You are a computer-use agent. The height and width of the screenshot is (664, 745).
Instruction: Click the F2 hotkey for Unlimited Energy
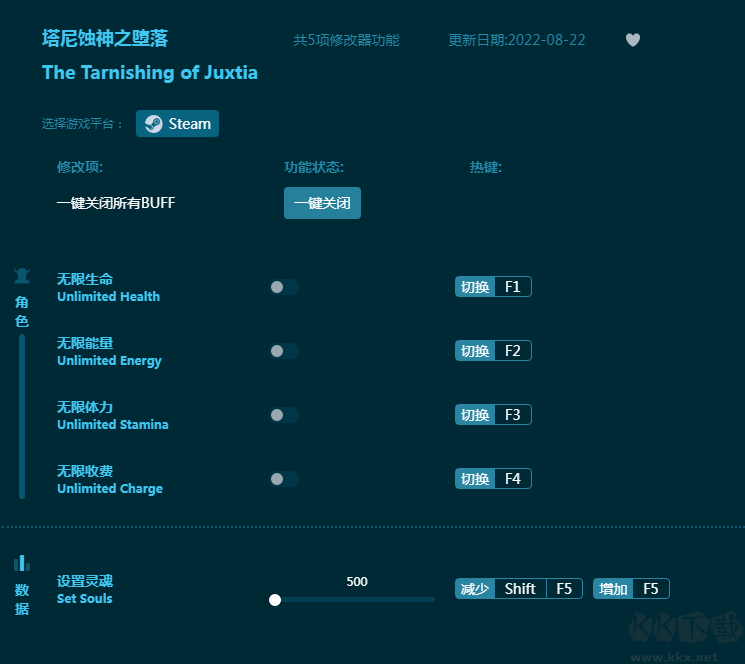tap(513, 351)
